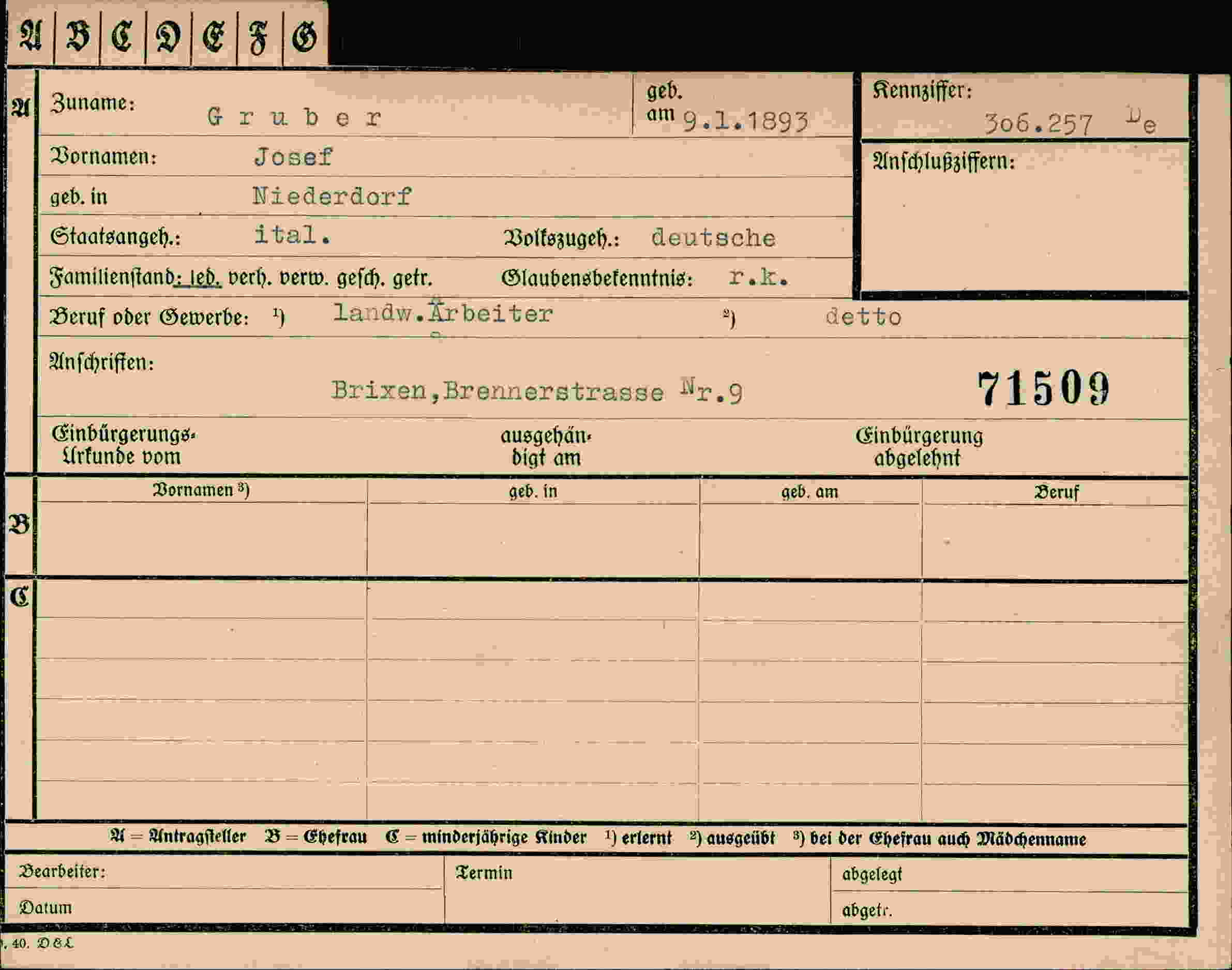1232x970 pixels.
Task: Click the 'Glaubensbekenntnis:' label
Action: 597,279
